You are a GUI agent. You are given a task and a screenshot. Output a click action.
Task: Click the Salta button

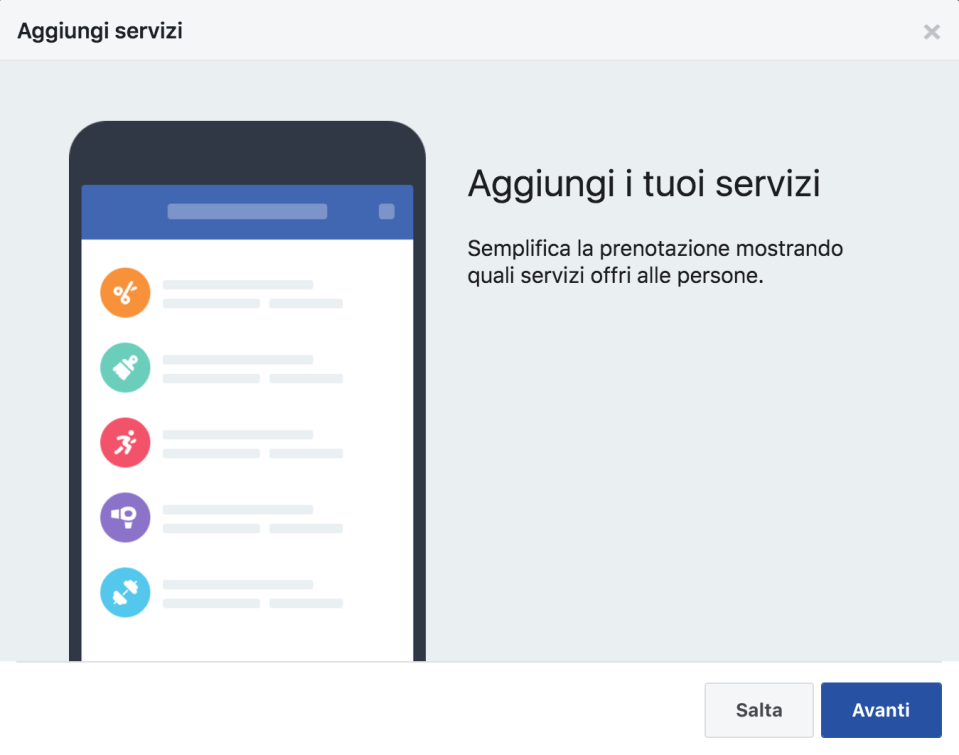(758, 709)
